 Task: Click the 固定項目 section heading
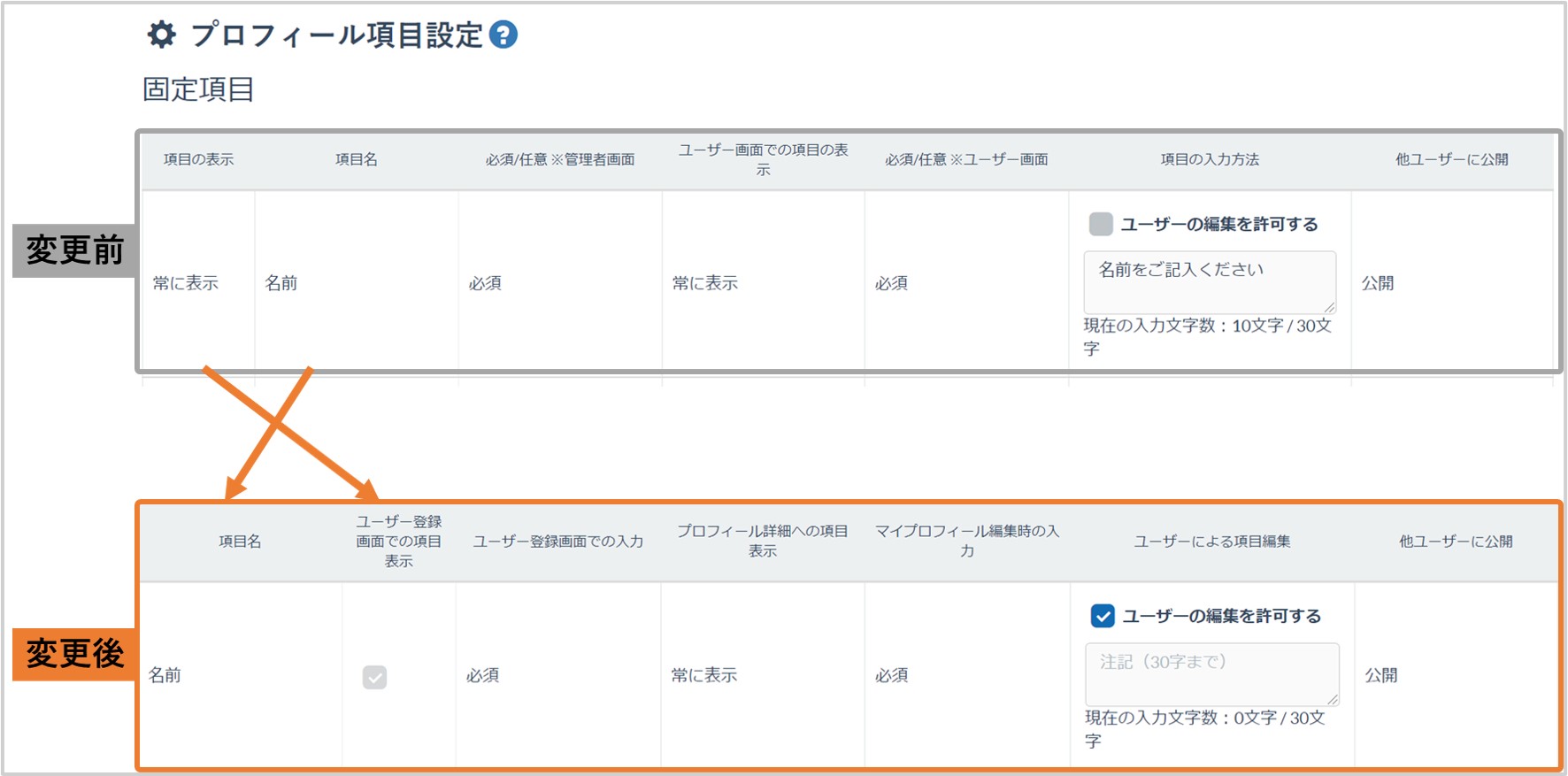[x=198, y=89]
